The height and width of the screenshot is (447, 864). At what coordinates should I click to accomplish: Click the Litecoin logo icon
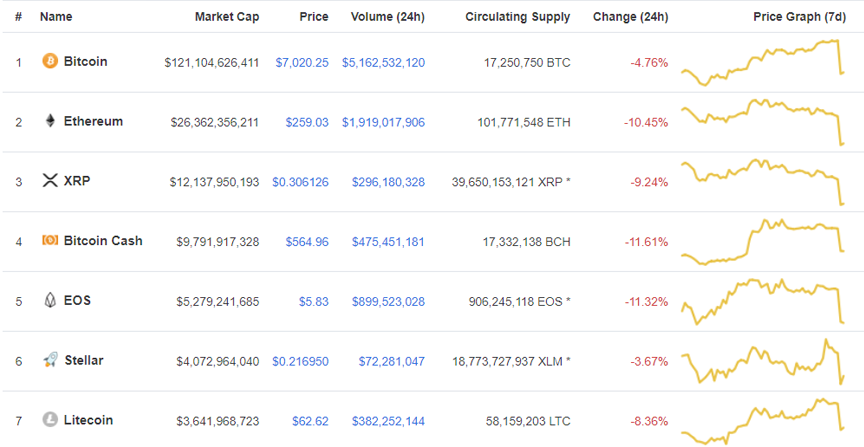click(50, 420)
